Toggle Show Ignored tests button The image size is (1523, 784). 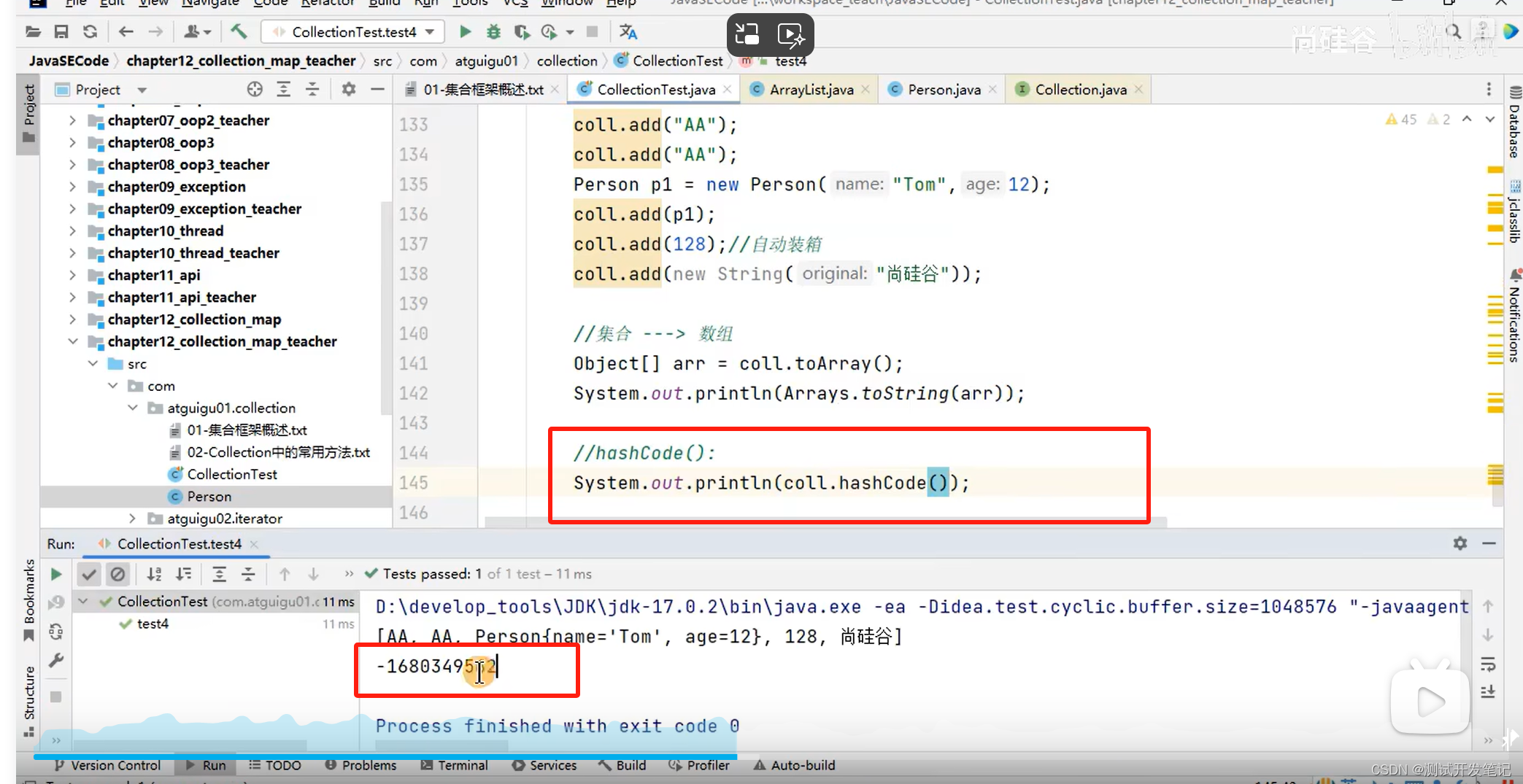(117, 575)
